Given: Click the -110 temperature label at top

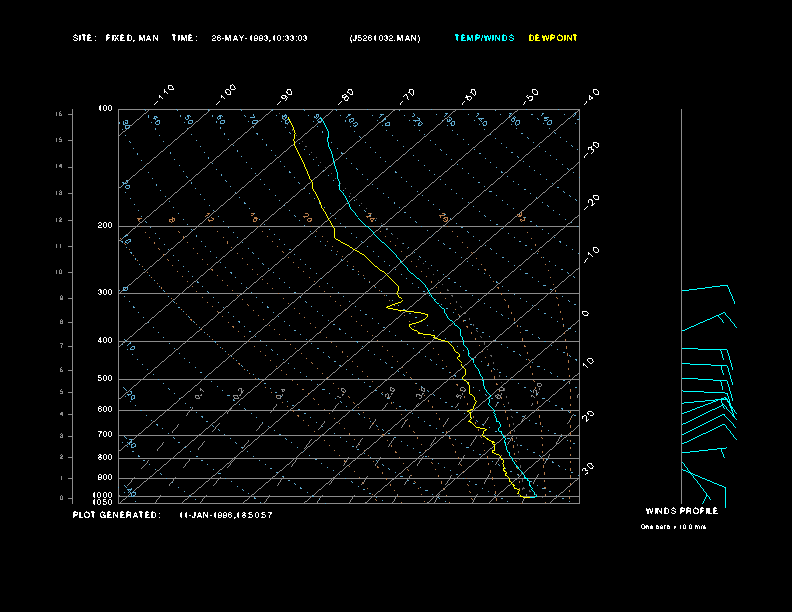Looking at the screenshot, I should 166,92.
